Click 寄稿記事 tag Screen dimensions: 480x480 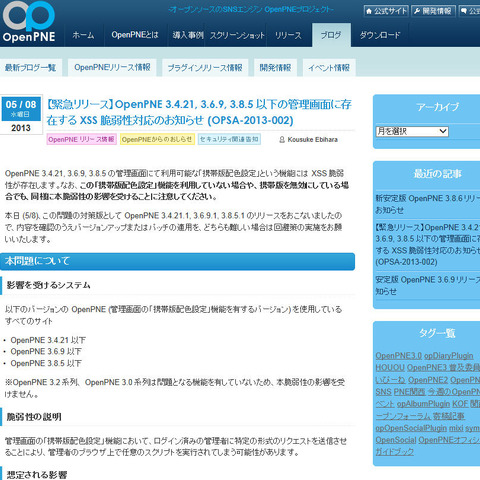click(449, 416)
